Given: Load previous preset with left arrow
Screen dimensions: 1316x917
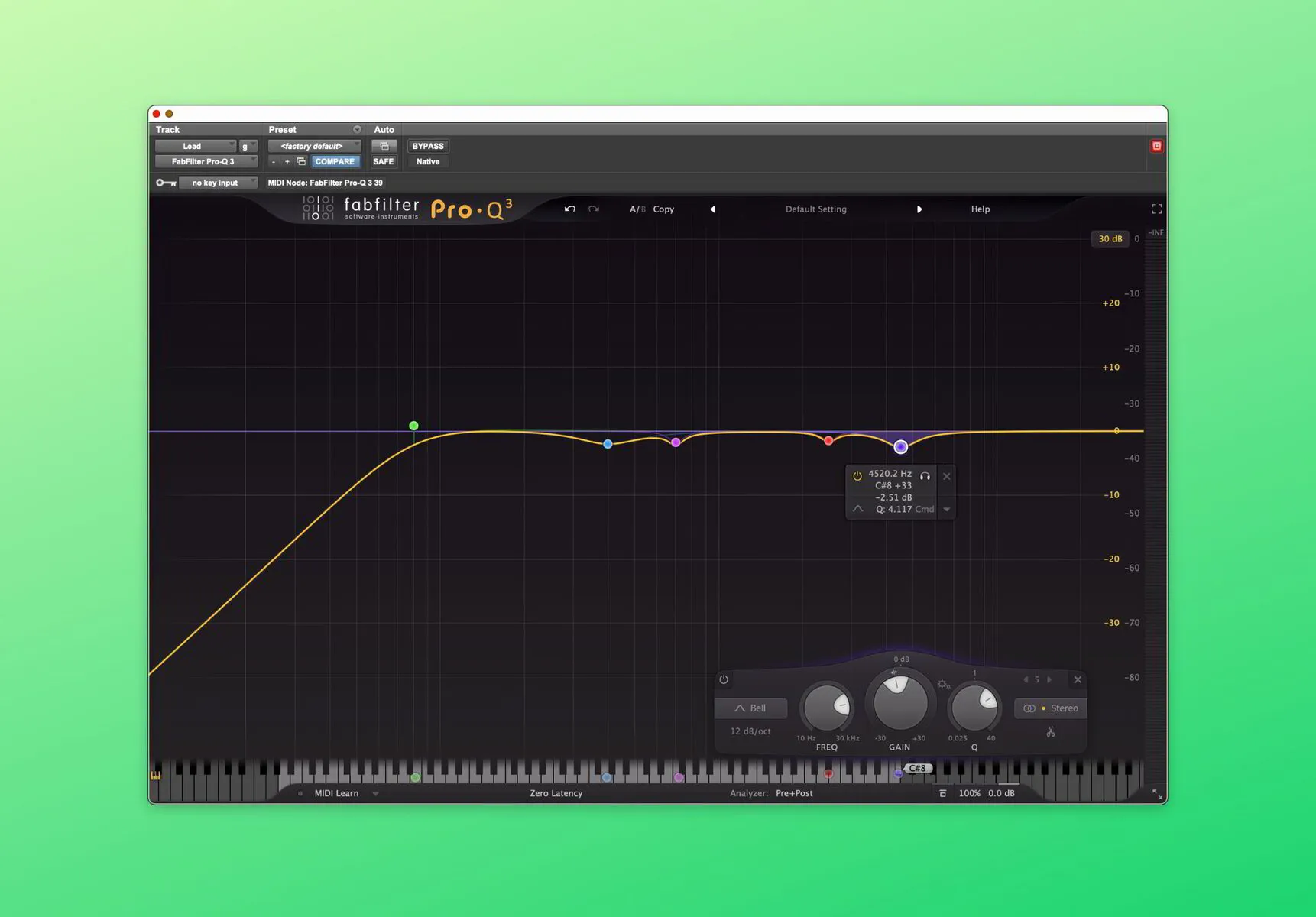Looking at the screenshot, I should (713, 209).
